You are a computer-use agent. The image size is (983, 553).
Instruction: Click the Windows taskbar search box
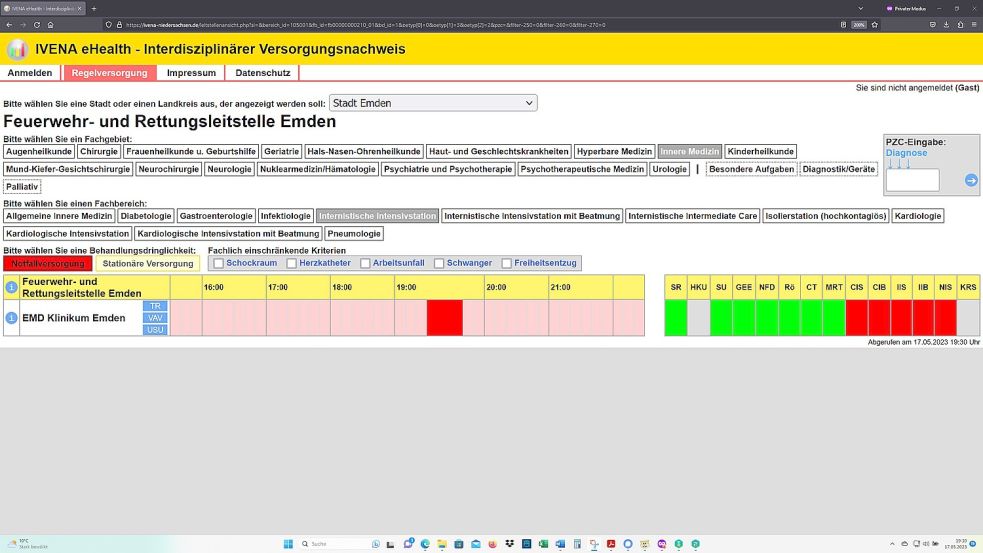342,544
